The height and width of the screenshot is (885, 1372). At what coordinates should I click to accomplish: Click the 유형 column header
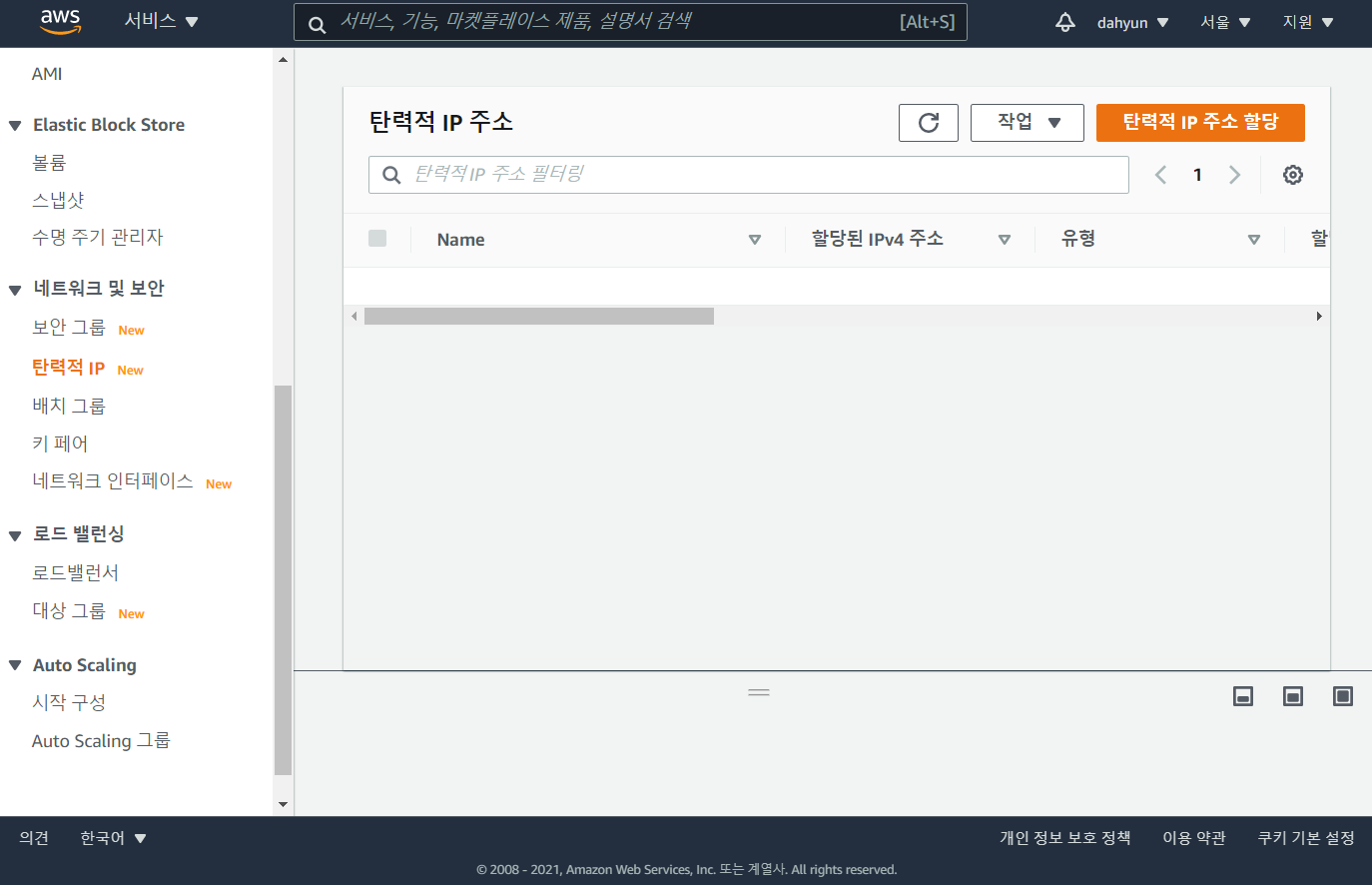pos(1078,239)
